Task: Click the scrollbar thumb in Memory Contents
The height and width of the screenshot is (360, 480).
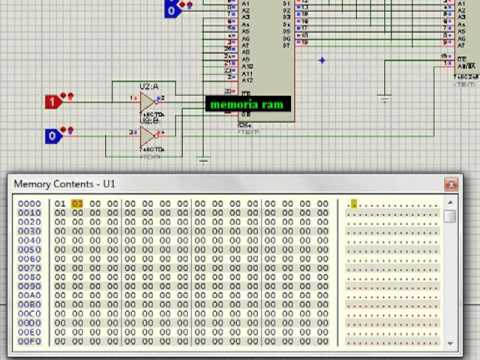Action: tap(450, 216)
